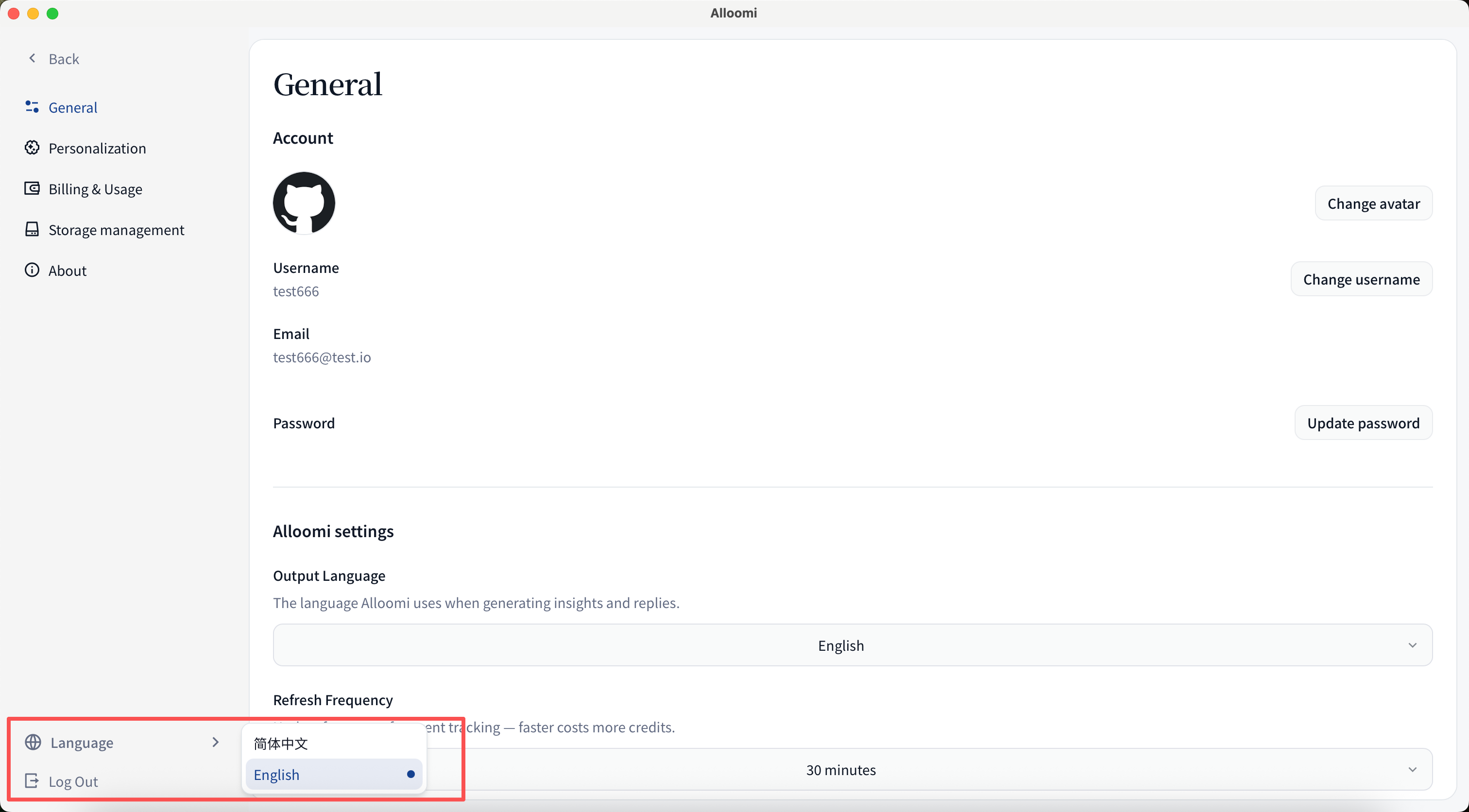Click the Log Out exit icon
Image resolution: width=1469 pixels, height=812 pixels.
[x=32, y=780]
